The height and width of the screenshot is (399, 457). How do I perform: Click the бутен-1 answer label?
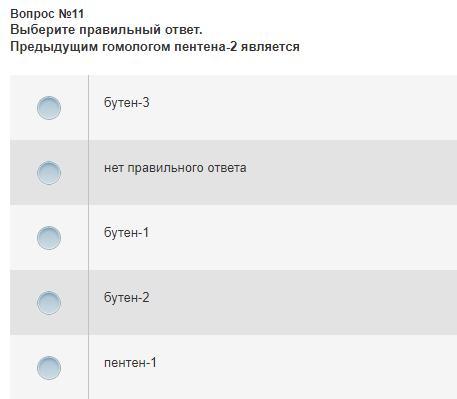coord(126,233)
